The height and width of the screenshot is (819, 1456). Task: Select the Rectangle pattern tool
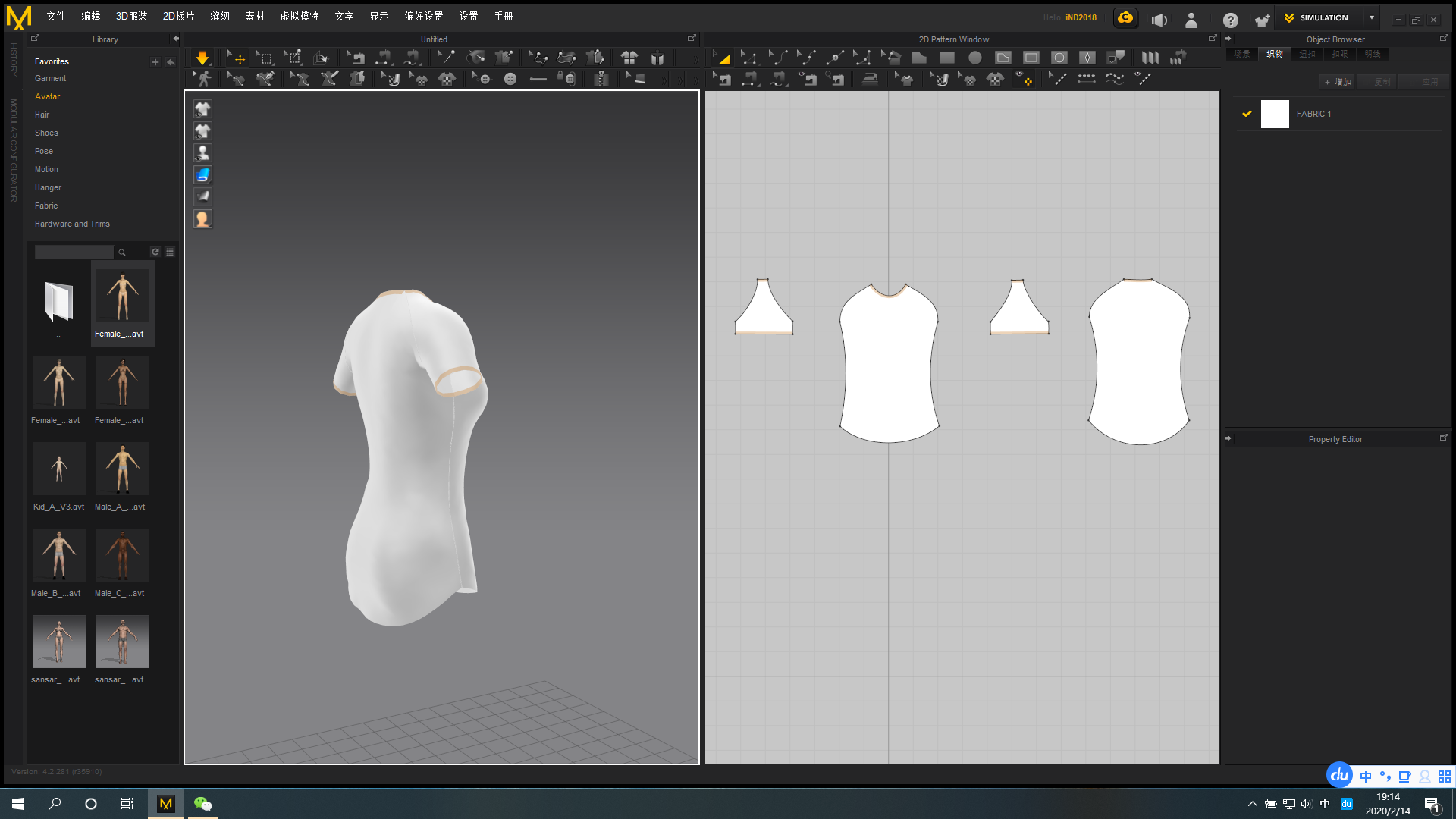pyautogui.click(x=946, y=57)
